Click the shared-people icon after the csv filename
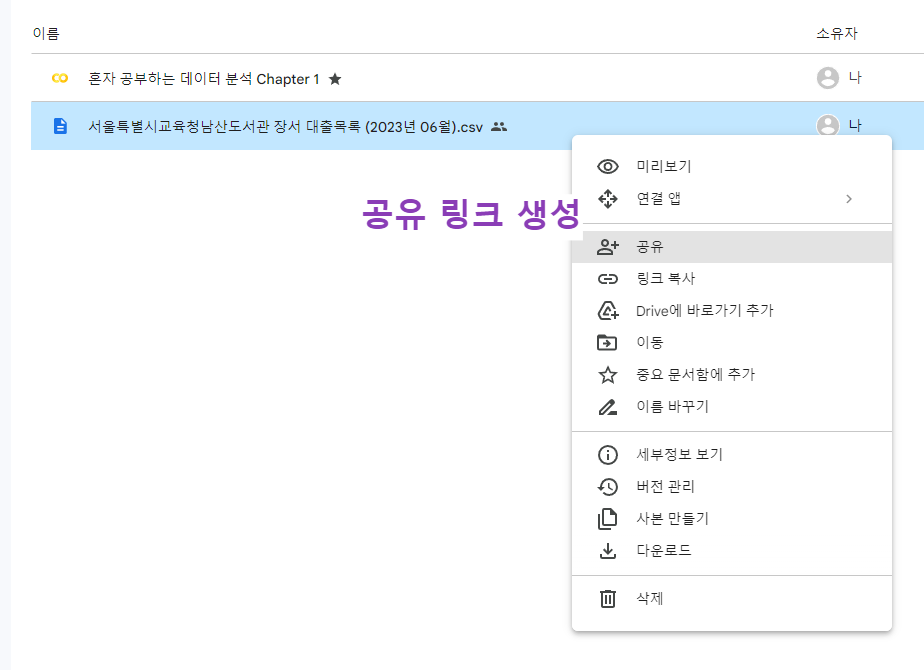 (499, 127)
